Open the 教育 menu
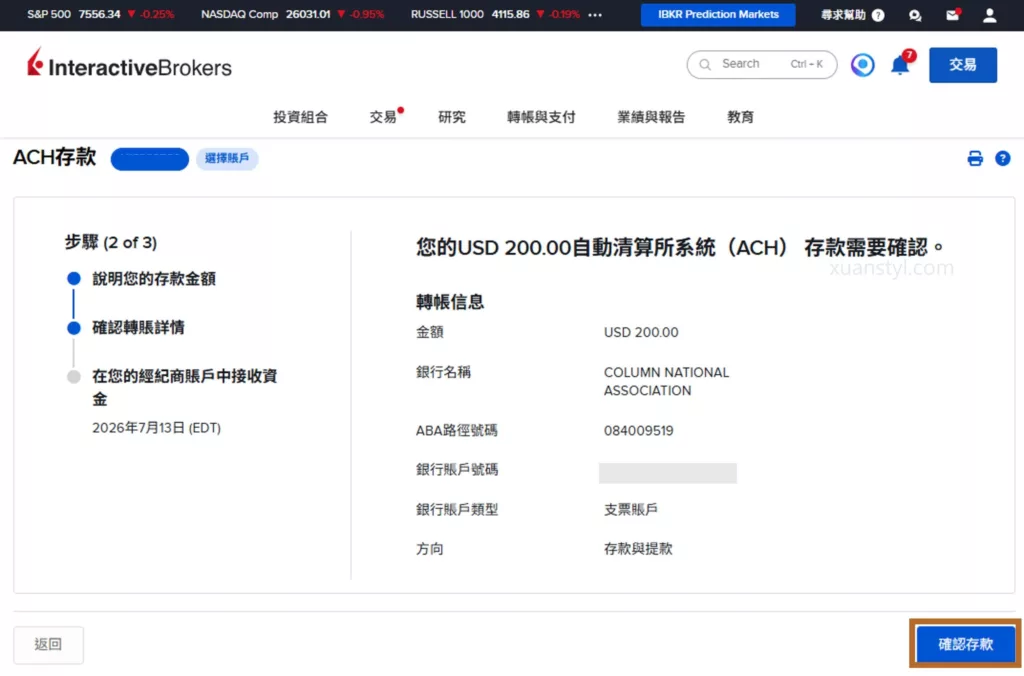 [740, 117]
